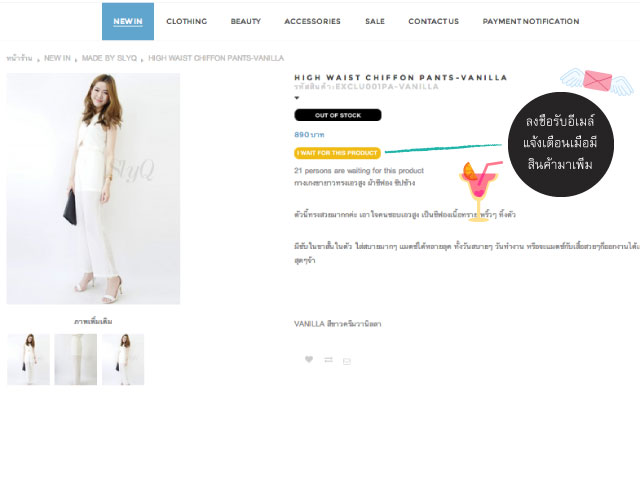Click the main product photo
The image size is (640, 480).
click(x=93, y=189)
